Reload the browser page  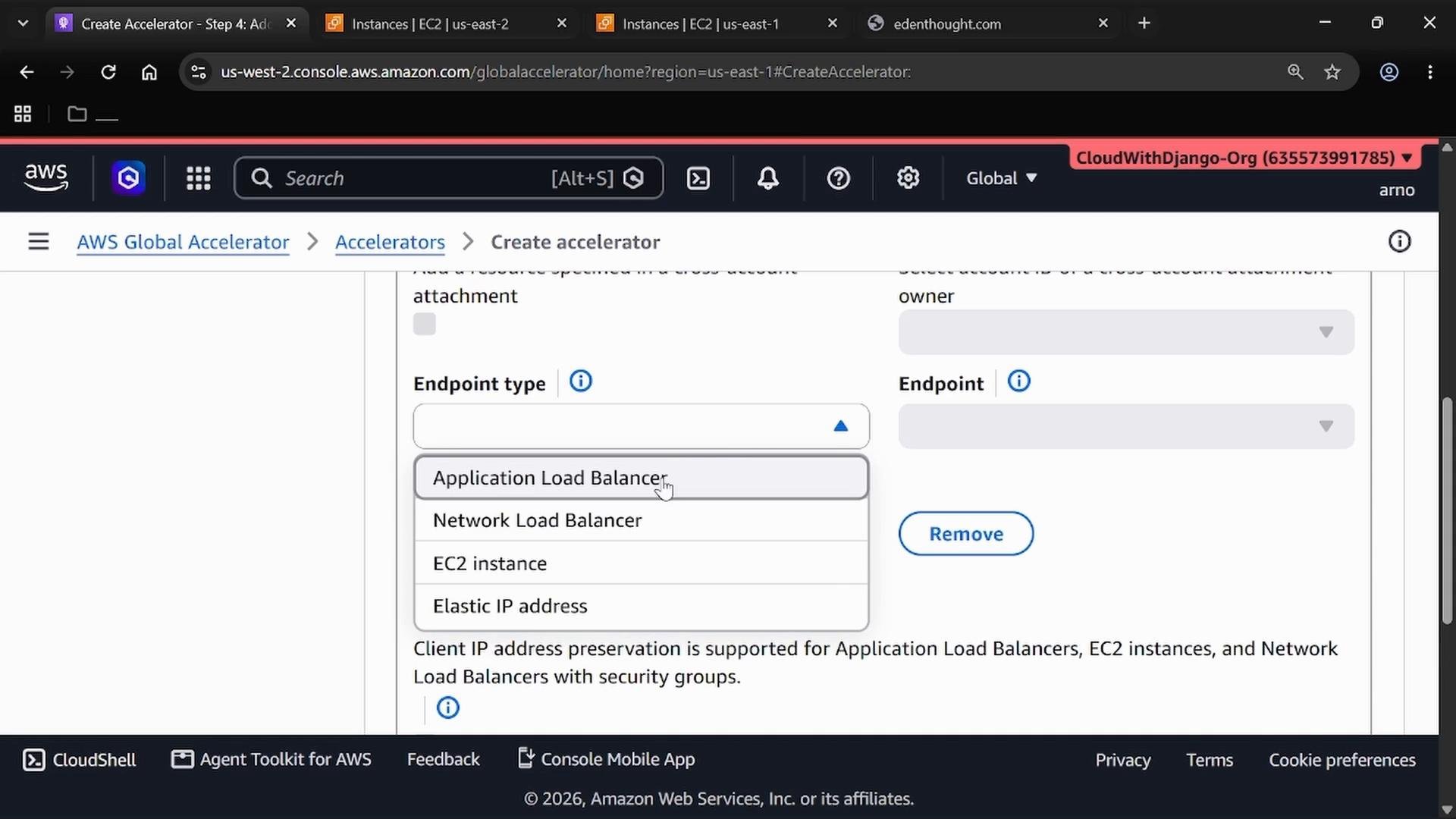(x=108, y=72)
